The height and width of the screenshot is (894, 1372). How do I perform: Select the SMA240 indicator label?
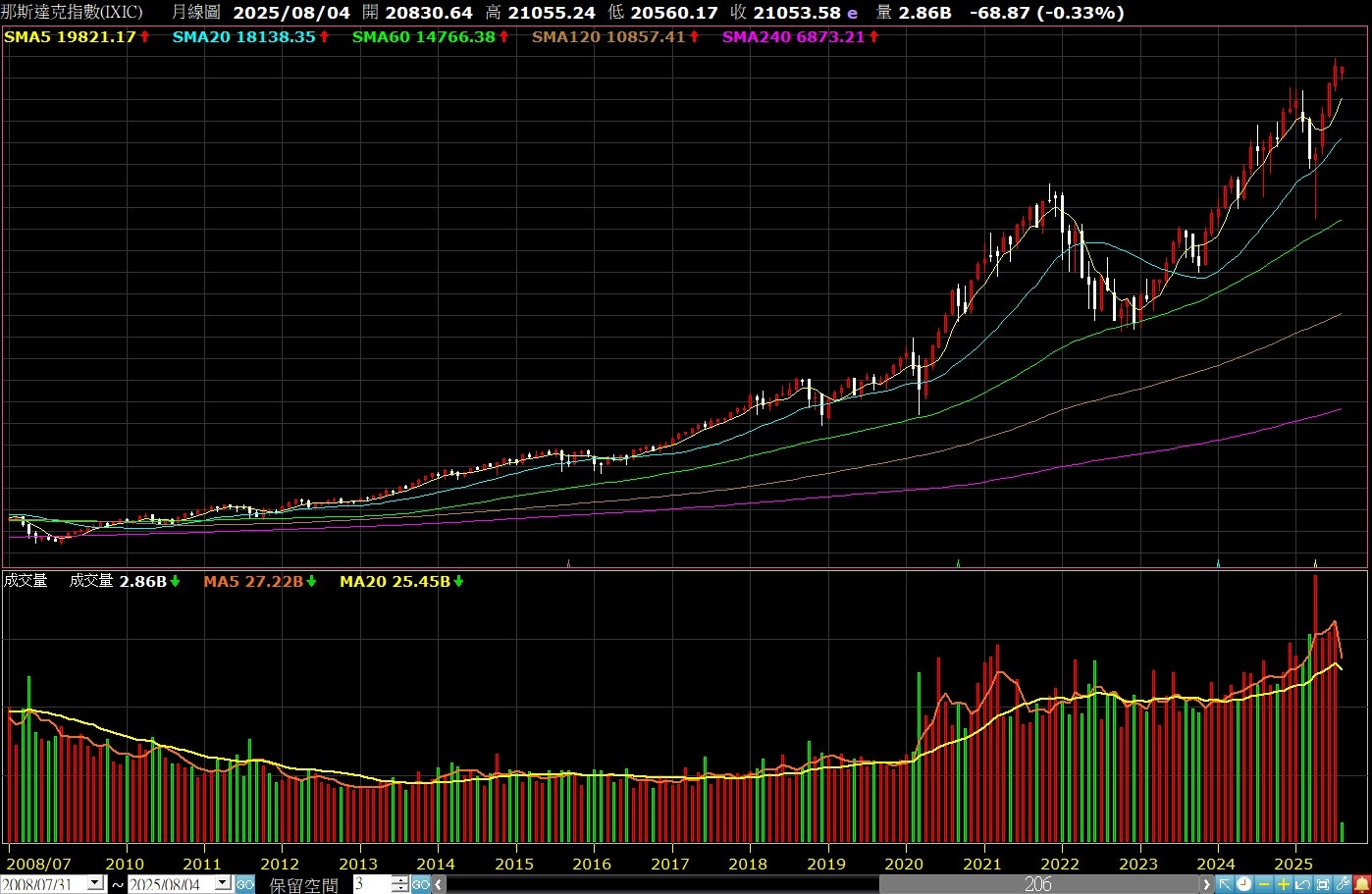[x=793, y=36]
